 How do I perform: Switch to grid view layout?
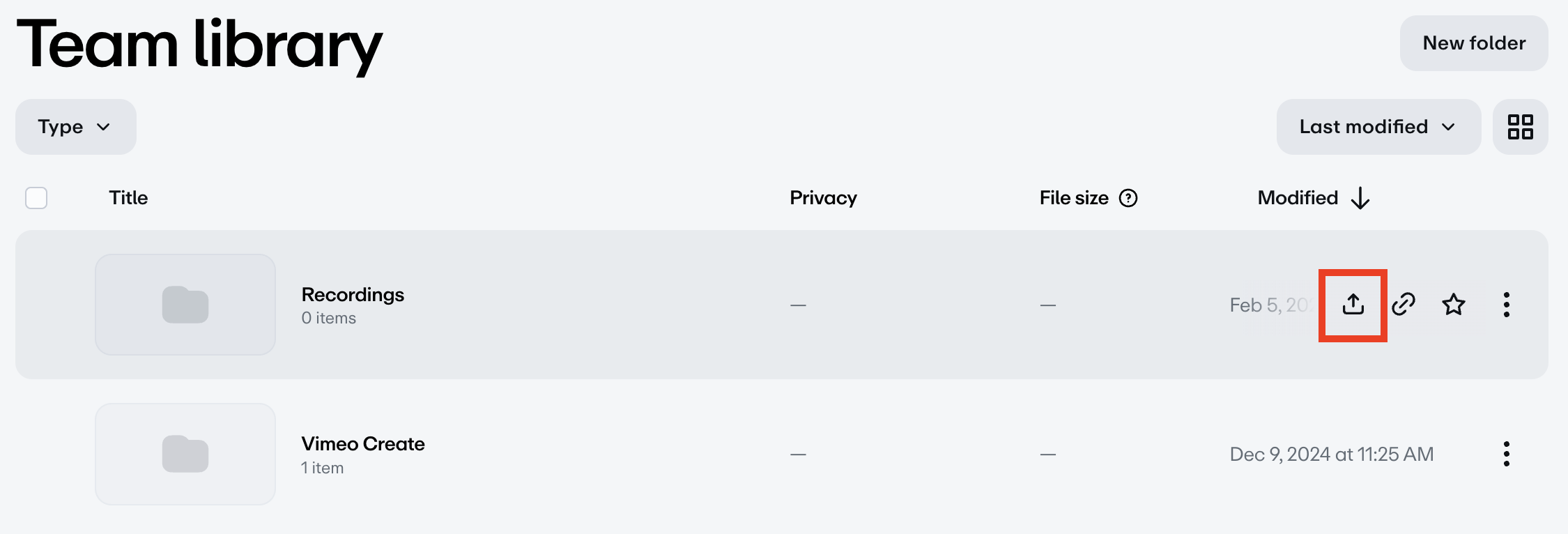(x=1520, y=127)
